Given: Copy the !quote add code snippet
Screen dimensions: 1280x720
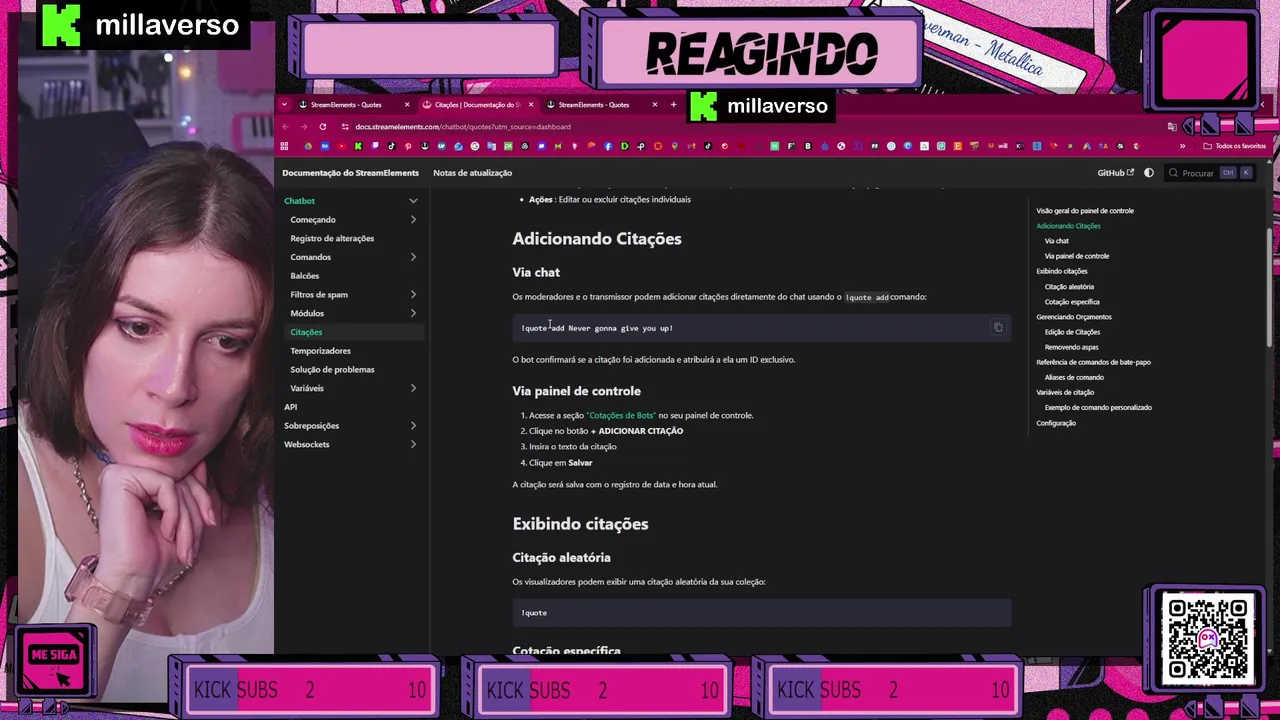Looking at the screenshot, I should (x=997, y=328).
